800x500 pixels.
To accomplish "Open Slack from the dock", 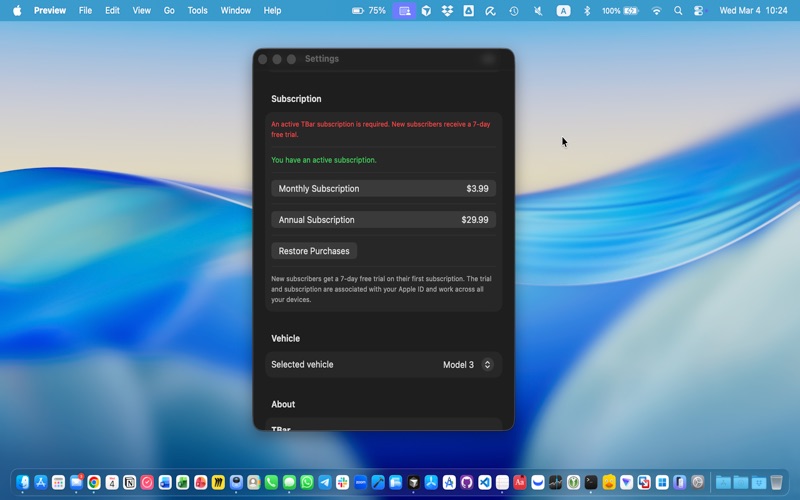I will pyautogui.click(x=342, y=482).
